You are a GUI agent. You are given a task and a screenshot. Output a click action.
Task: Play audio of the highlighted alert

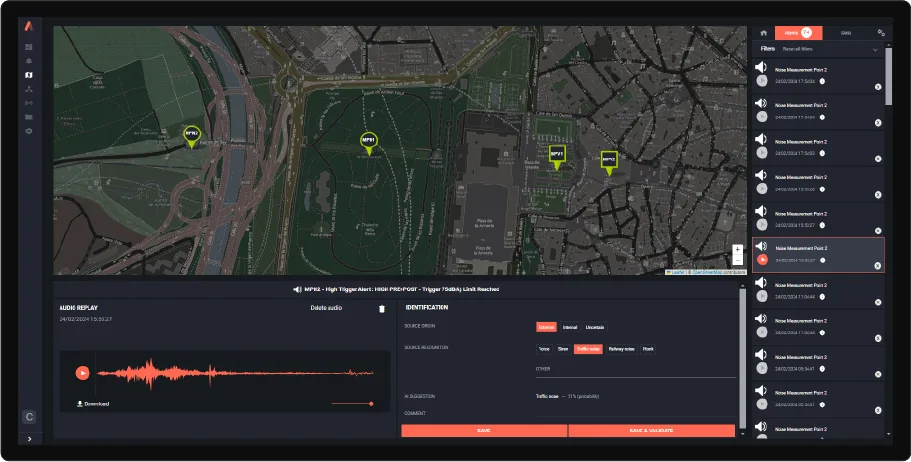(x=762, y=260)
